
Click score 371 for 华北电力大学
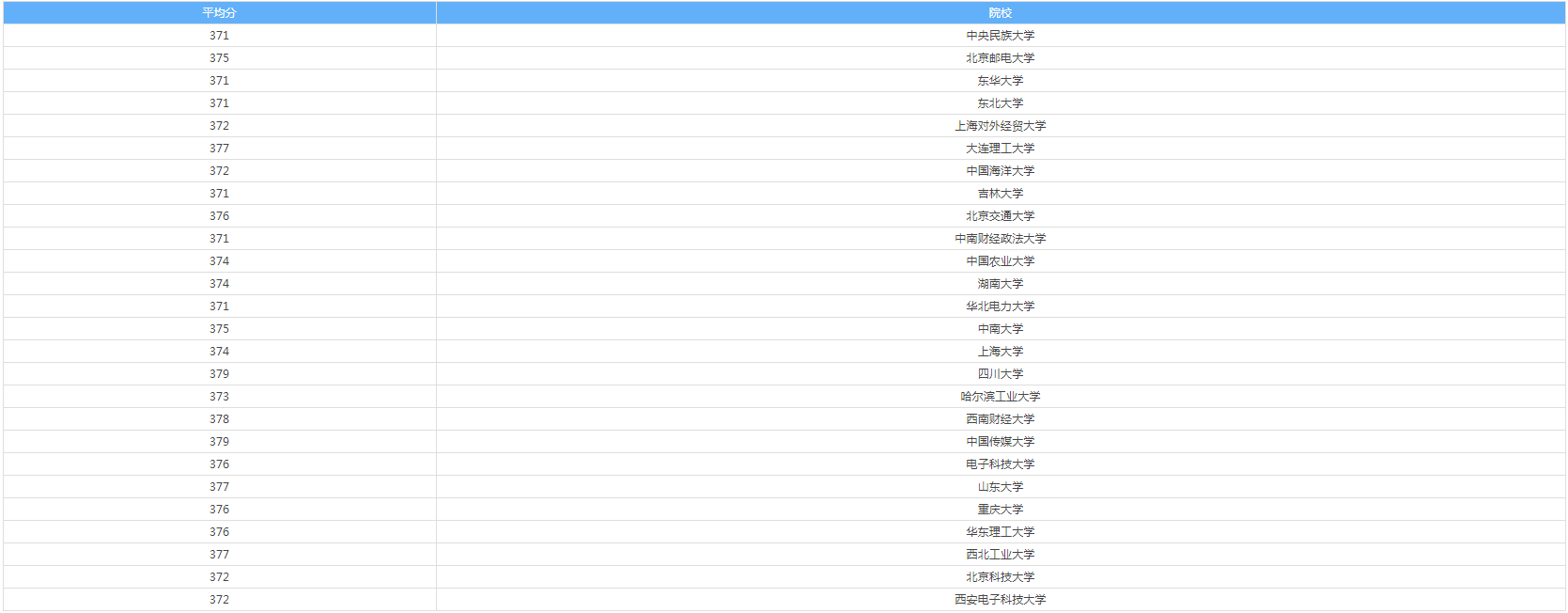point(220,306)
